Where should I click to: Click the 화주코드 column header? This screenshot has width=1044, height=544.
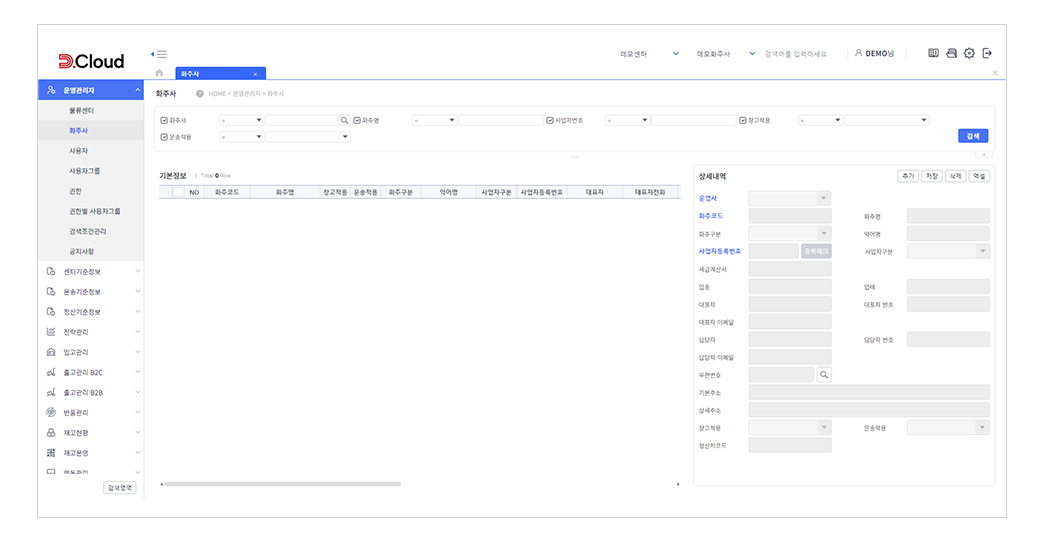tap(227, 192)
